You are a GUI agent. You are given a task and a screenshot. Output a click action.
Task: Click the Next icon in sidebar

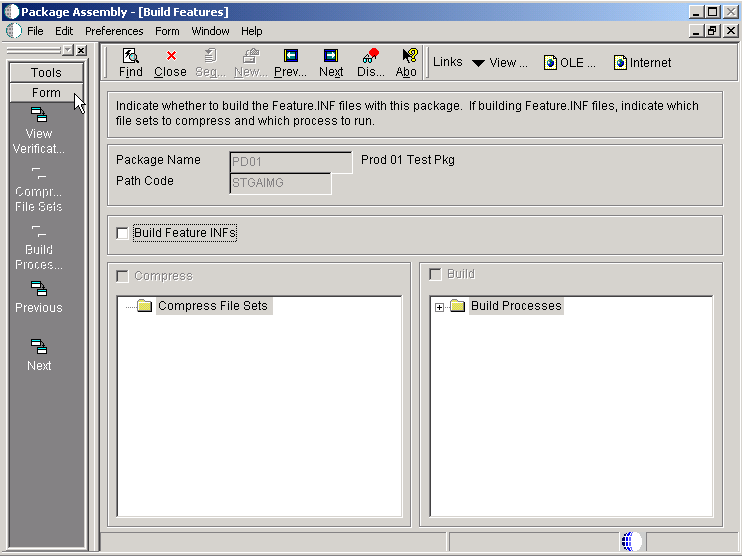point(39,347)
